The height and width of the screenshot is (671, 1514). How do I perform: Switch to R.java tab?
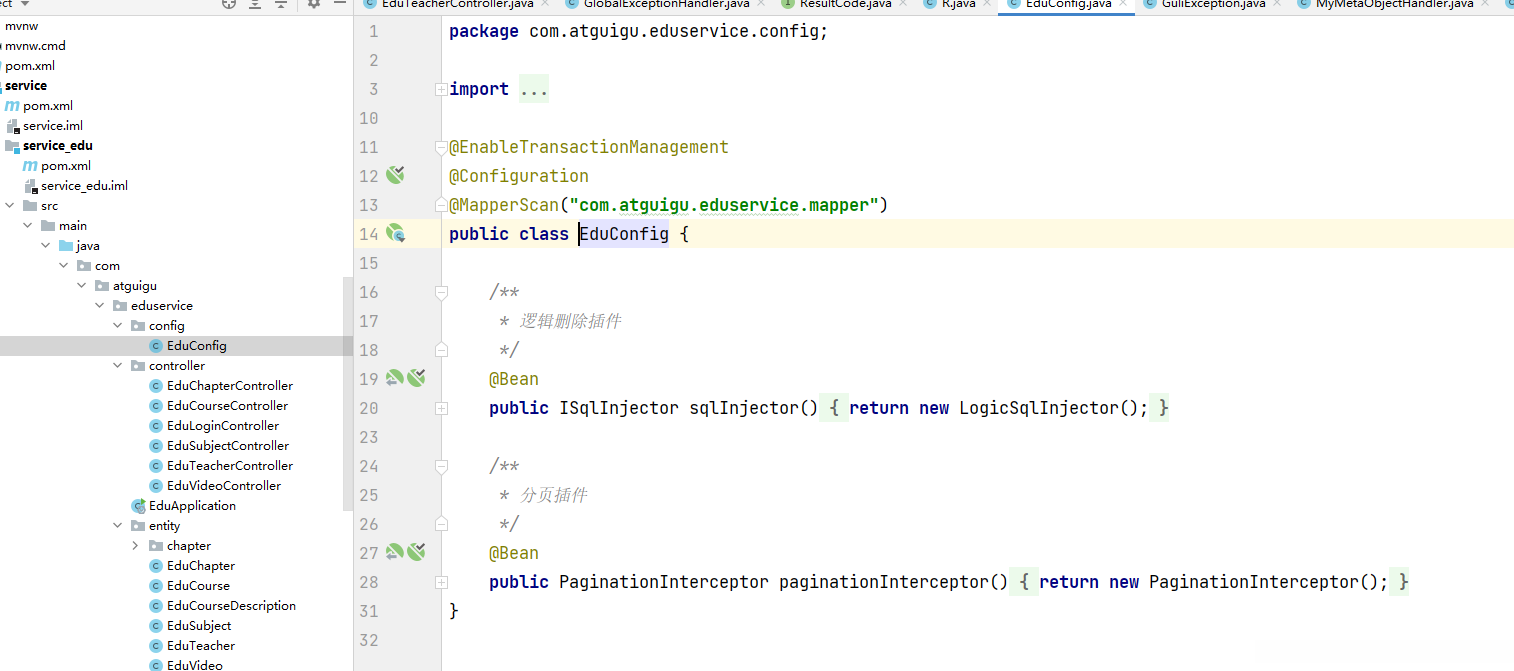point(958,4)
